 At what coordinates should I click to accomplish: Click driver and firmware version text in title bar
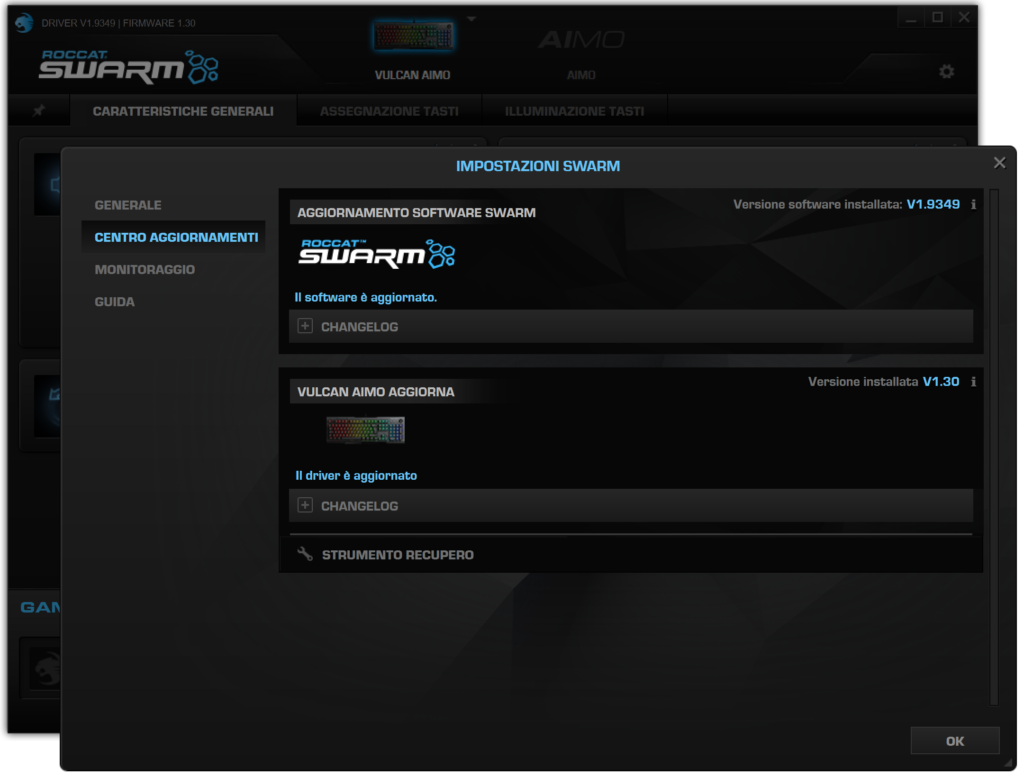click(x=118, y=23)
